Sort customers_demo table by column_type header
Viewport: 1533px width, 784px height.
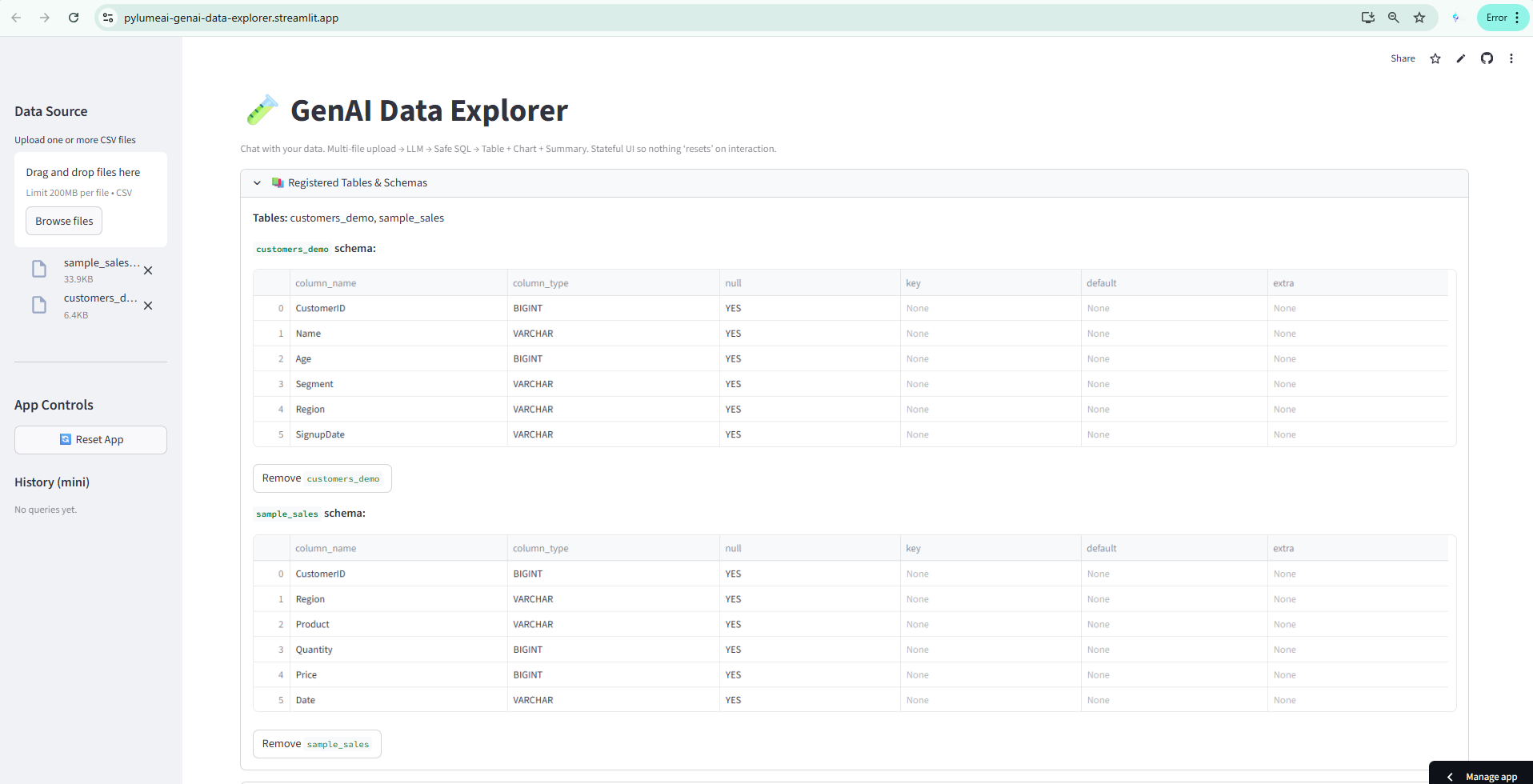point(613,283)
